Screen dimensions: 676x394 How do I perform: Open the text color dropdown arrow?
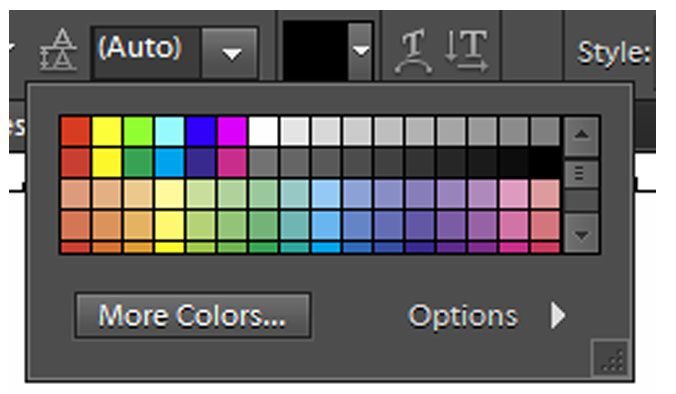pos(360,51)
